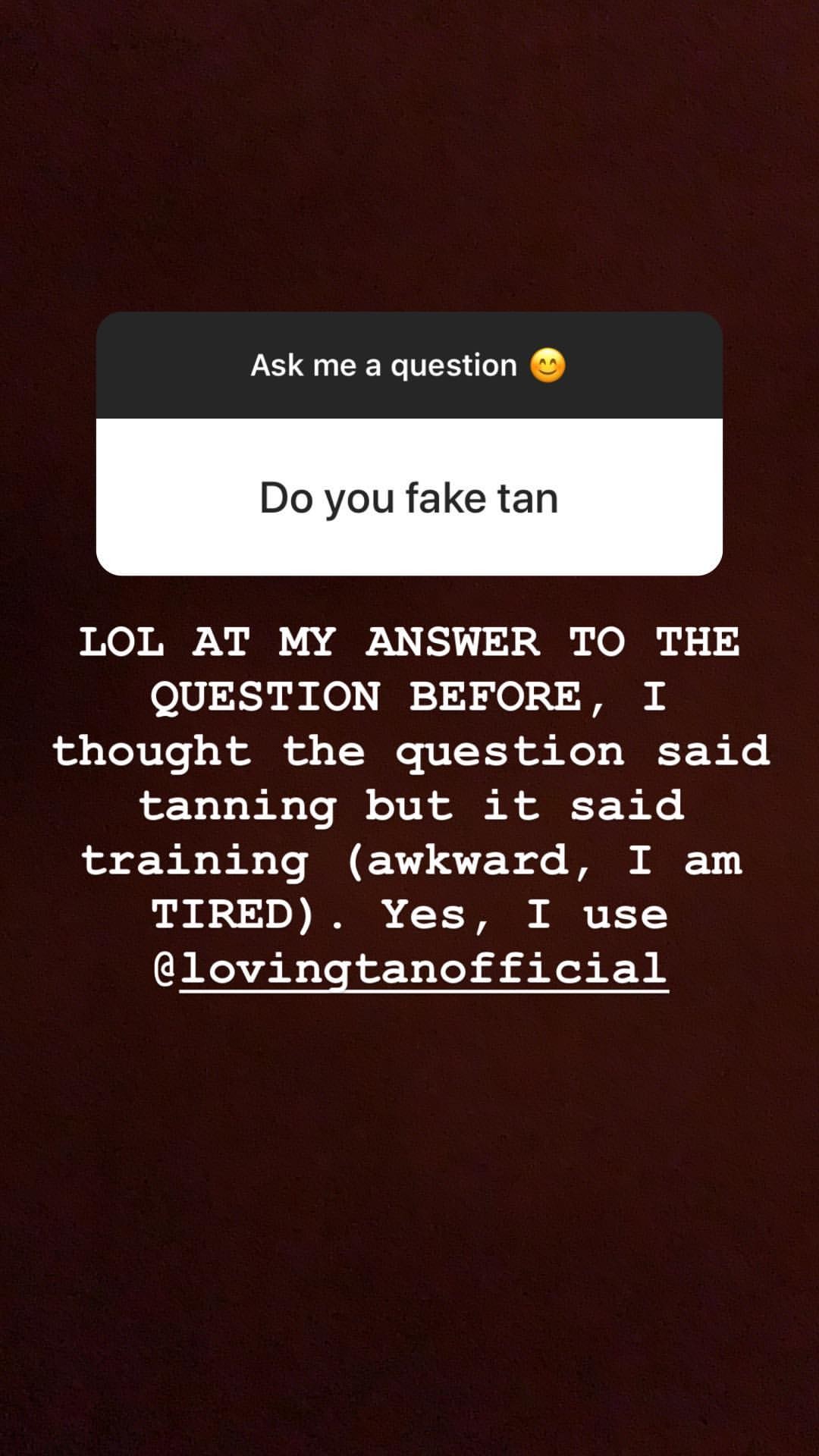Tap the dark header bar of the question sticker
This screenshot has height=1456, width=819.
coord(409,366)
